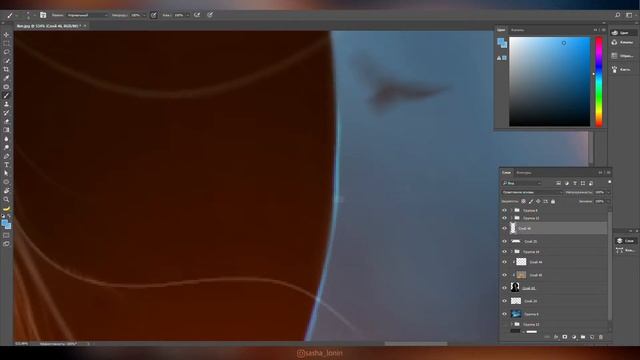
Task: Select the Type tool
Action: [6, 164]
